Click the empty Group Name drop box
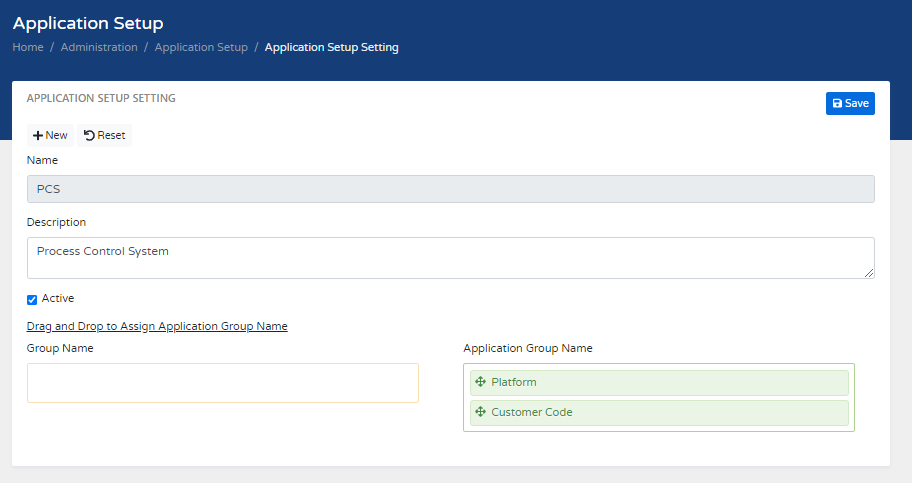The width and height of the screenshot is (912, 483). 222,383
